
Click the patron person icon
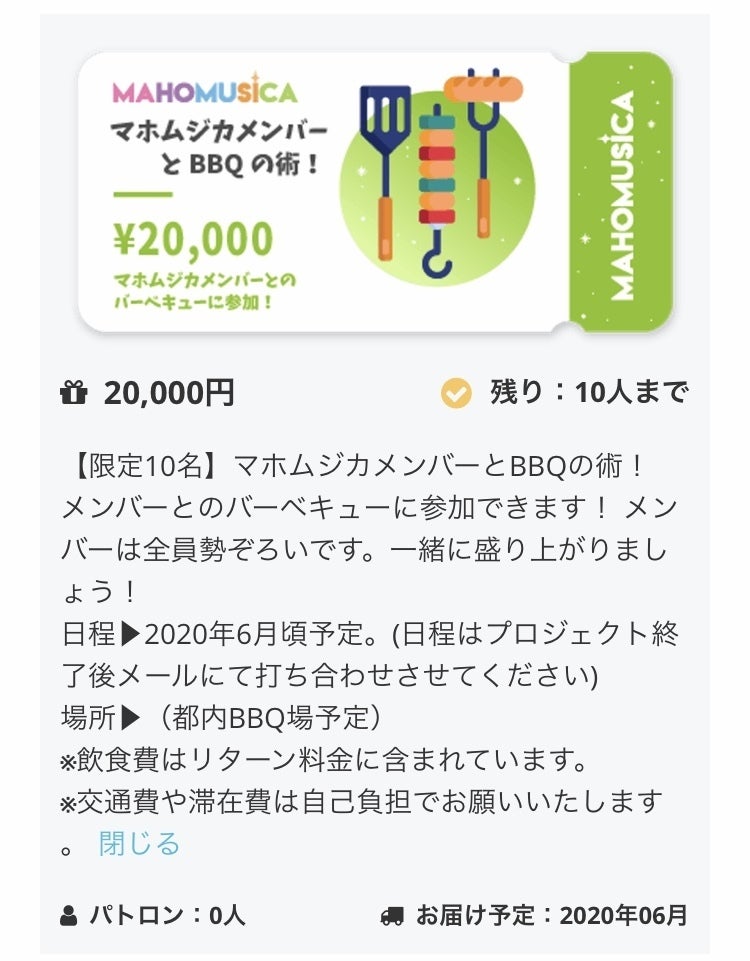pyautogui.click(x=69, y=914)
